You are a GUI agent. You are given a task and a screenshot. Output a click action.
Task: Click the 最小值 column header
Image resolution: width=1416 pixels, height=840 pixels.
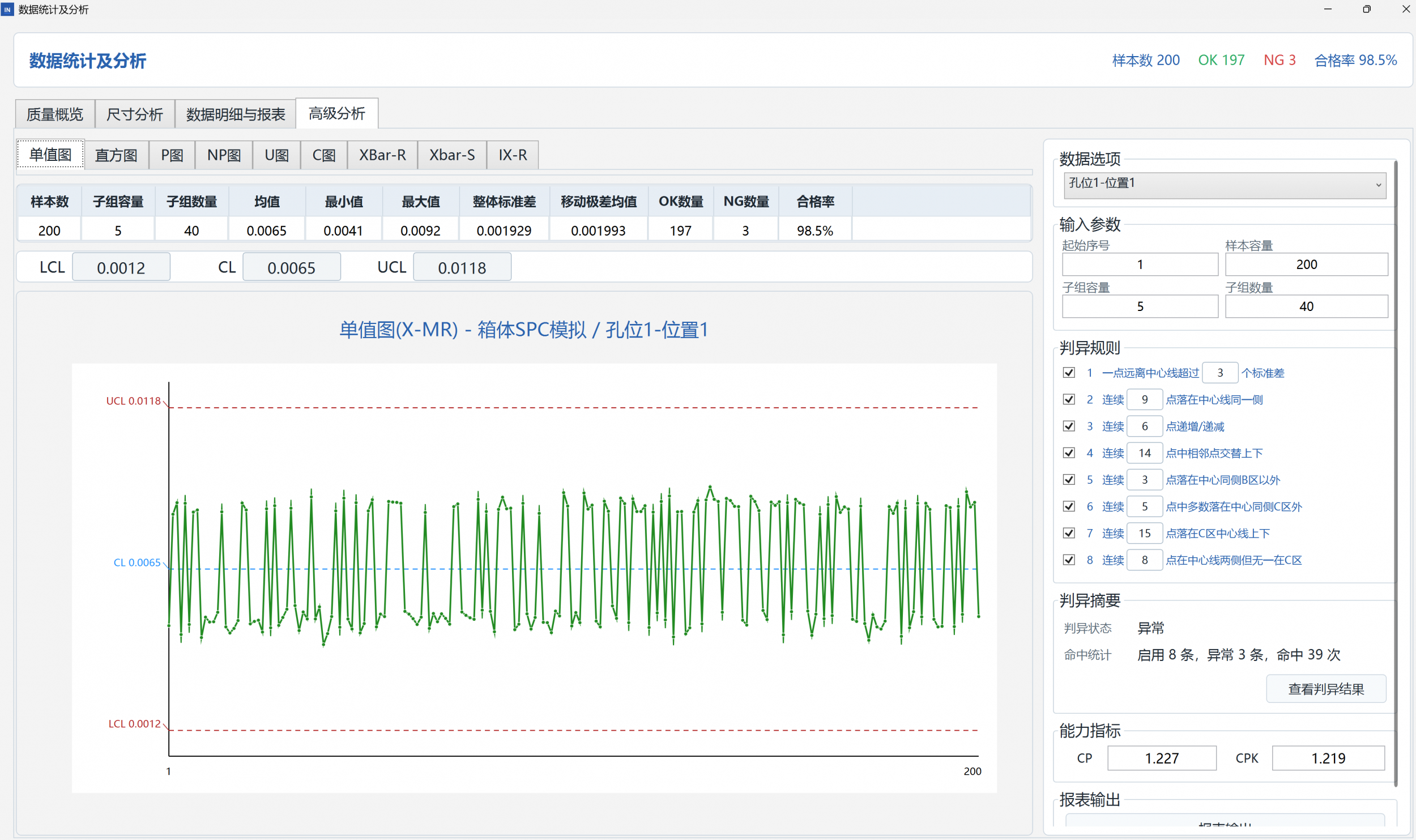(344, 202)
